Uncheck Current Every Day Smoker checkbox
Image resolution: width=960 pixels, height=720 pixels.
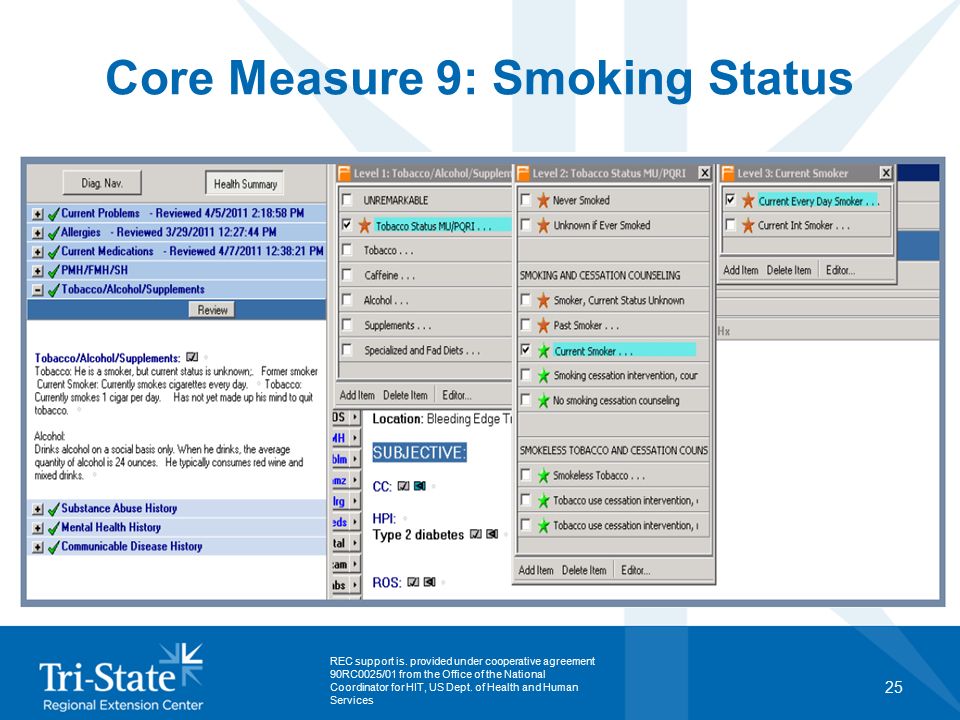(730, 200)
